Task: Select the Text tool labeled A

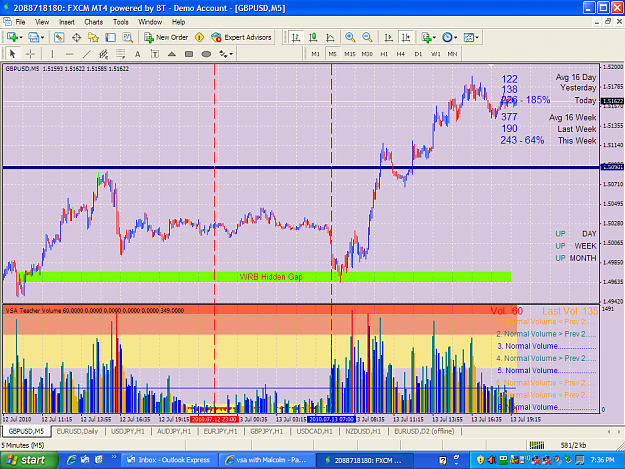Action: tap(138, 54)
